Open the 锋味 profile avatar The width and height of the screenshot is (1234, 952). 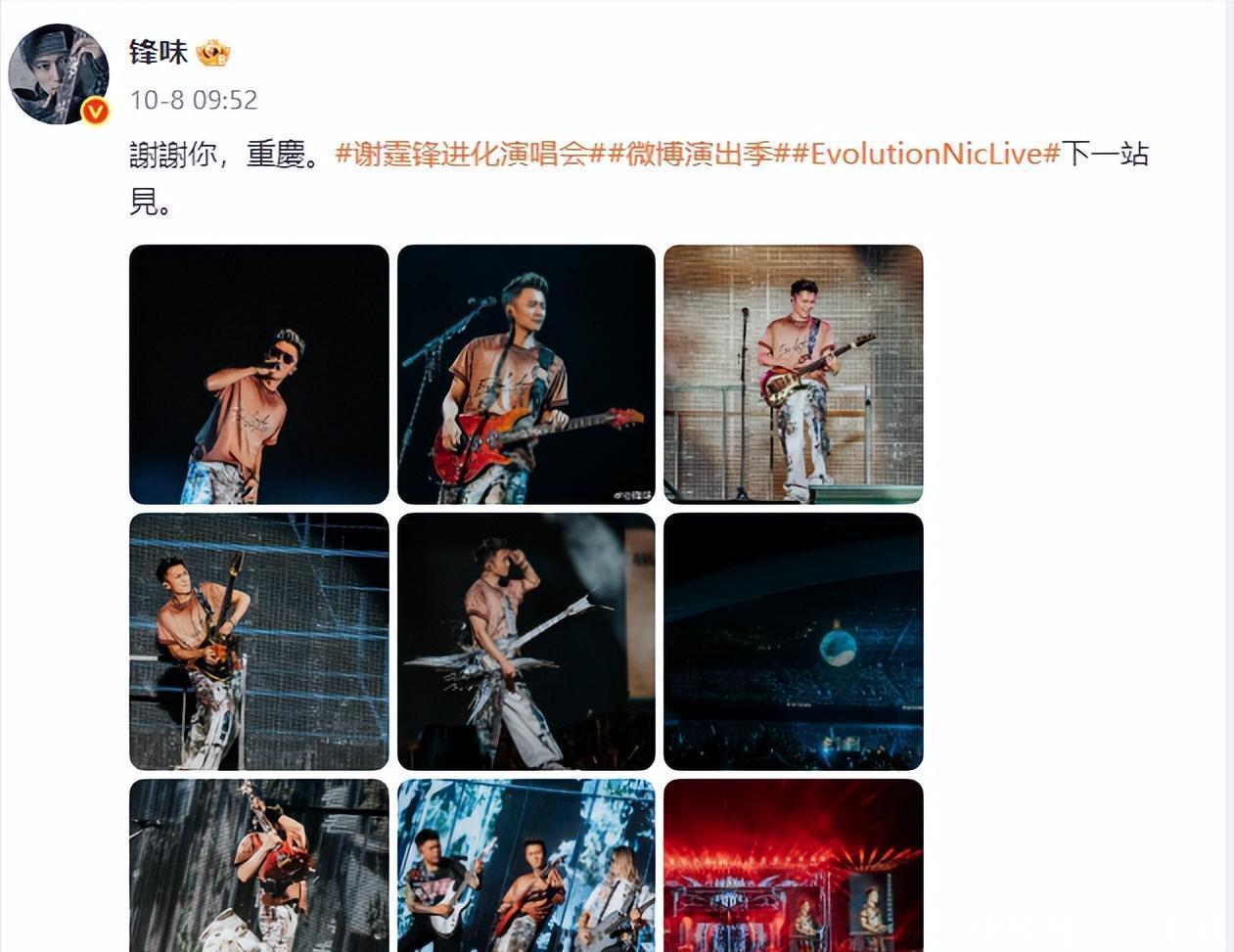pos(59,74)
